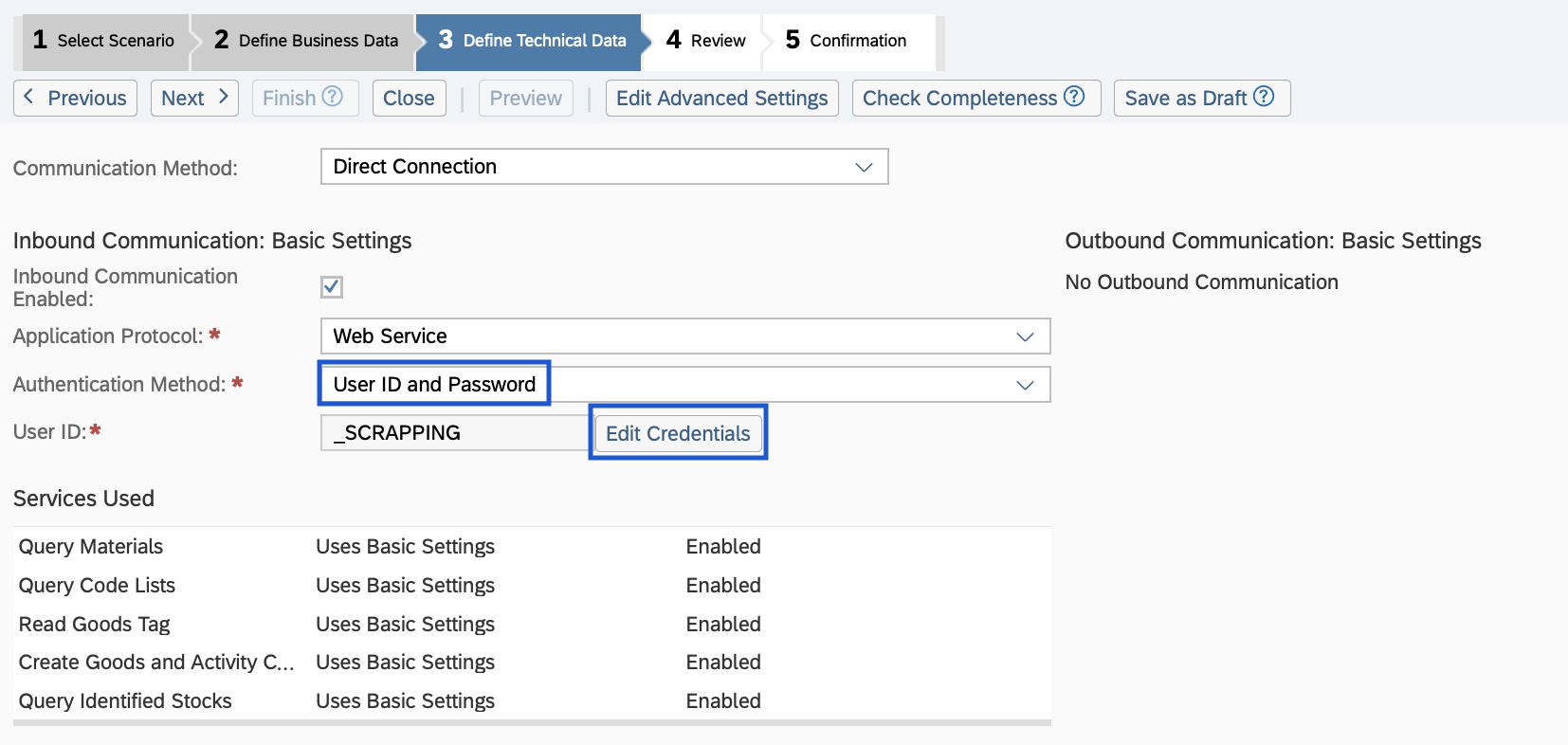The height and width of the screenshot is (745, 1568).
Task: Select the Query Materials service row
Action: 532,547
